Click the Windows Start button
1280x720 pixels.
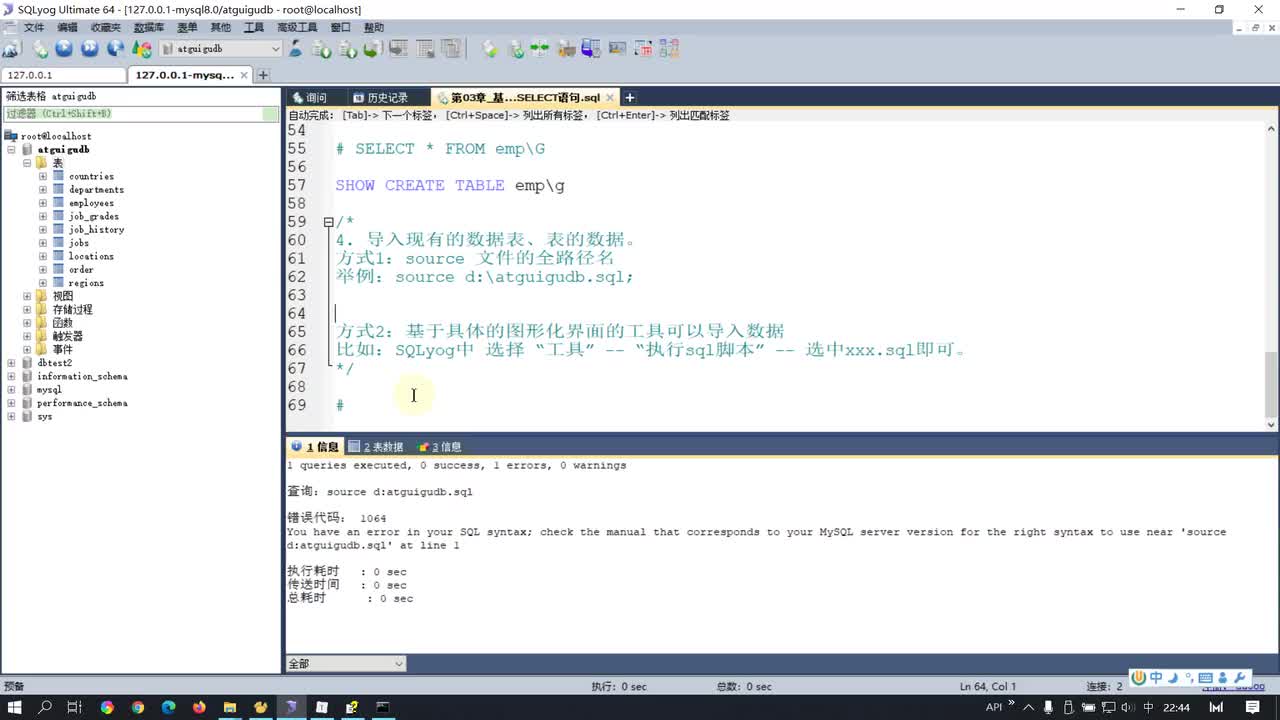[15, 707]
